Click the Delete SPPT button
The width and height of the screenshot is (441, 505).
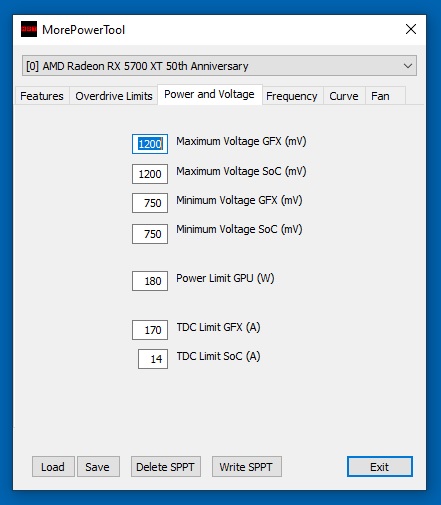pos(166,467)
